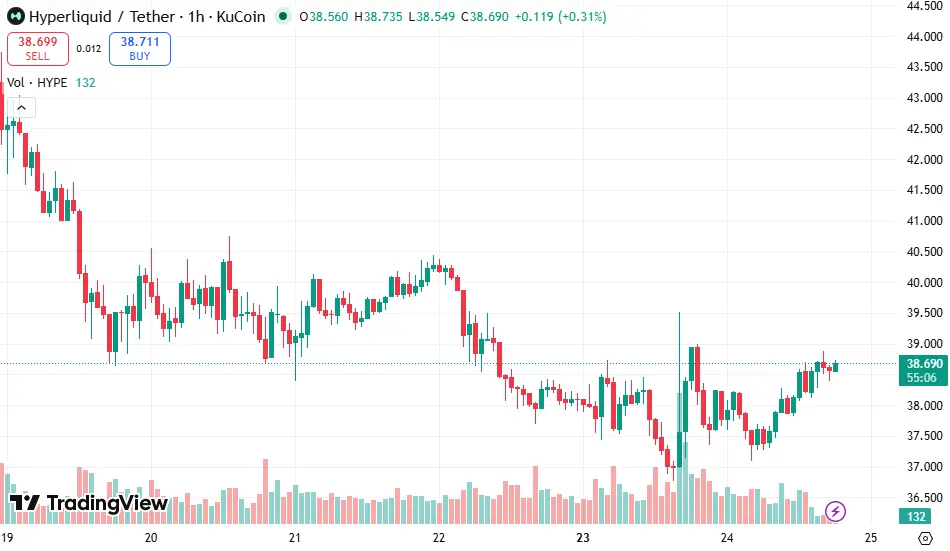This screenshot has width=950, height=551.
Task: Click the lightning bolt icon
Action: point(836,511)
